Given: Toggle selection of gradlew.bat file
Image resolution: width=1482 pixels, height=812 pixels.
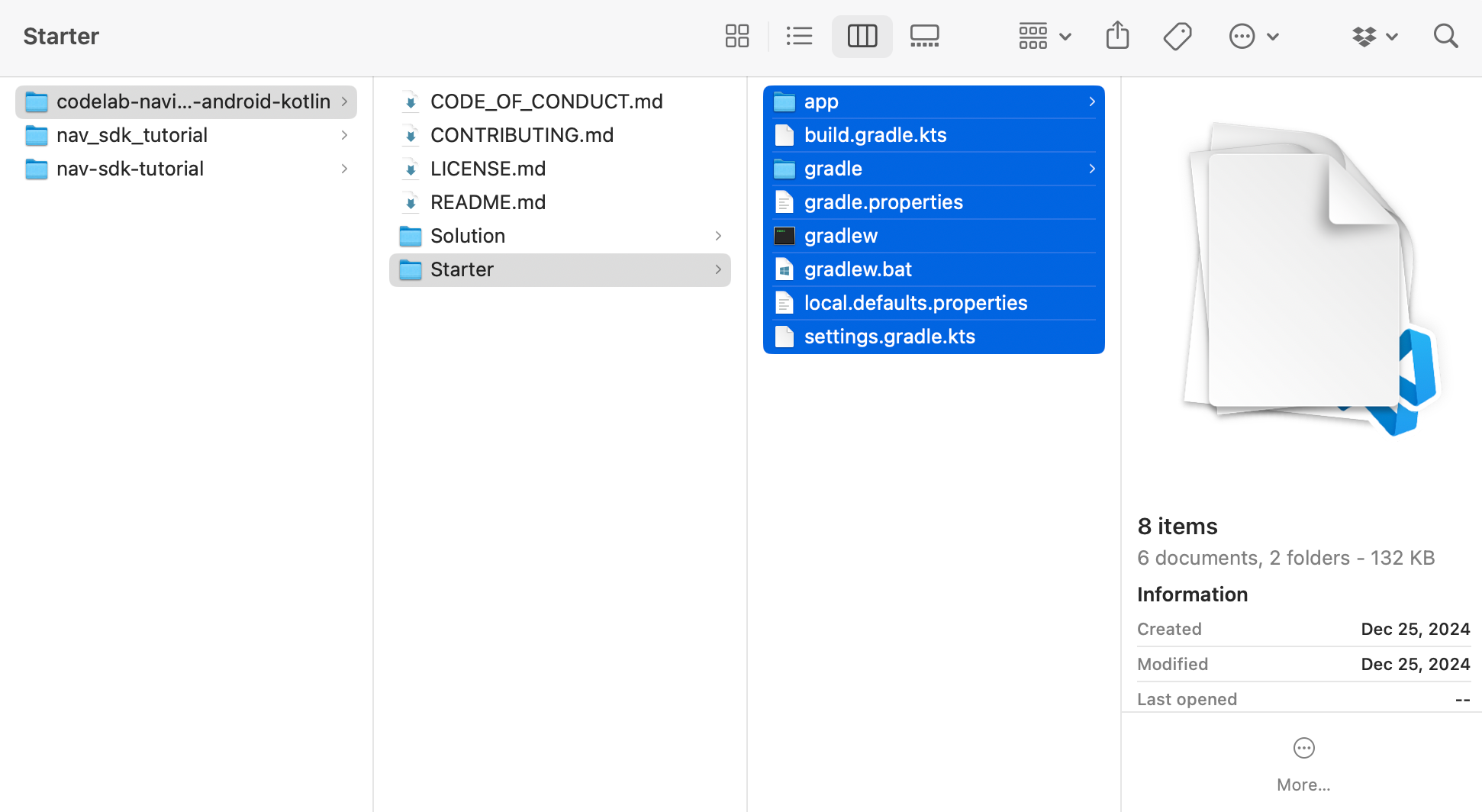Looking at the screenshot, I should (858, 269).
